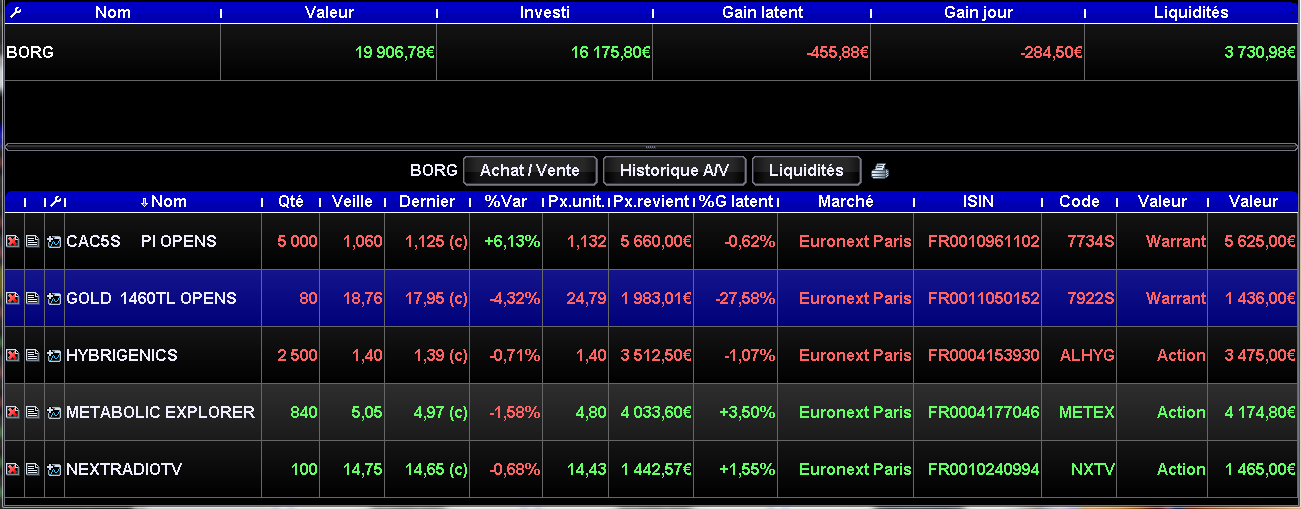
Task: Click ISIN FR0010961102
Action: 984,241
